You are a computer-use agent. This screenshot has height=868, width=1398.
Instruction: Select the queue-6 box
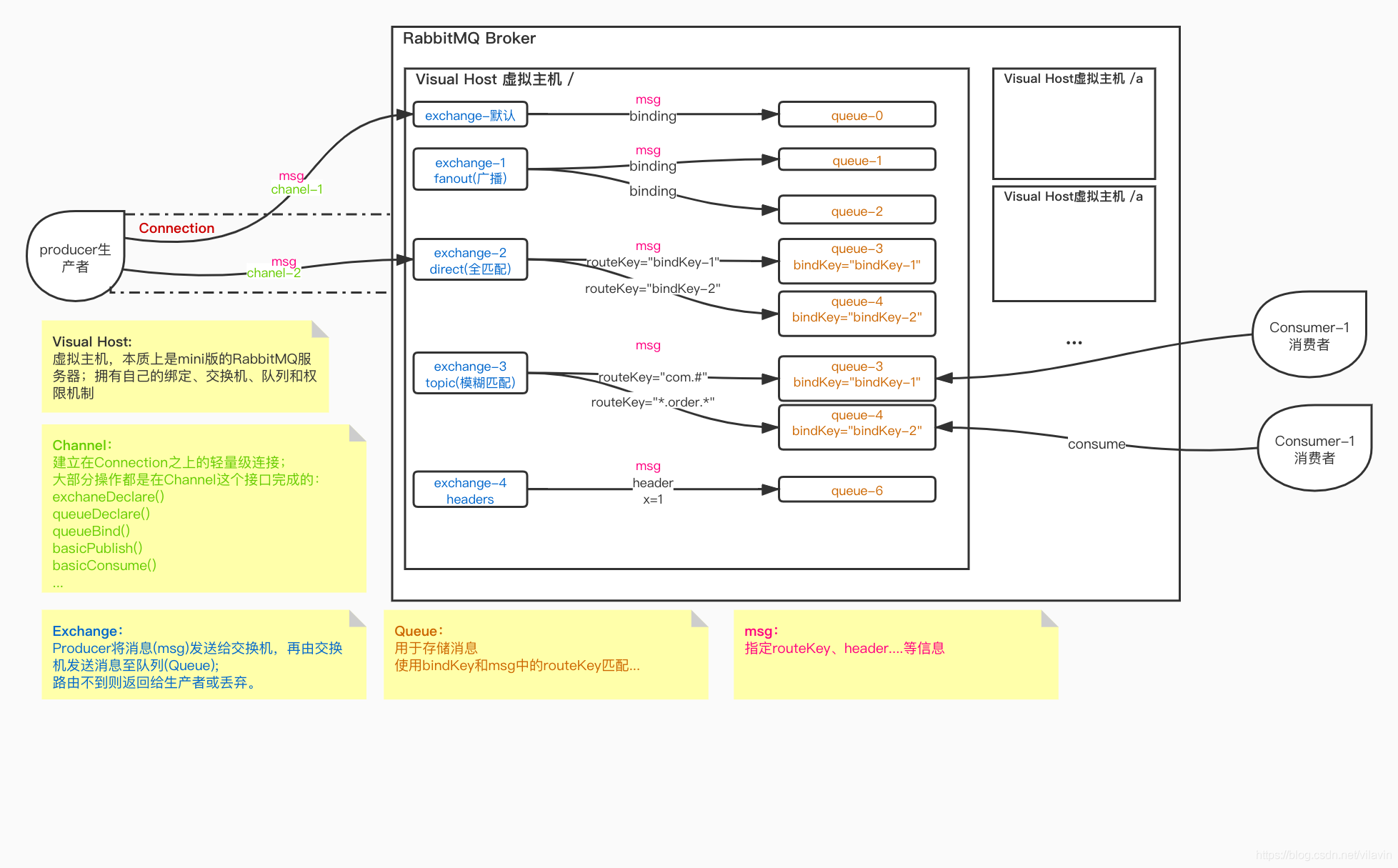857,490
